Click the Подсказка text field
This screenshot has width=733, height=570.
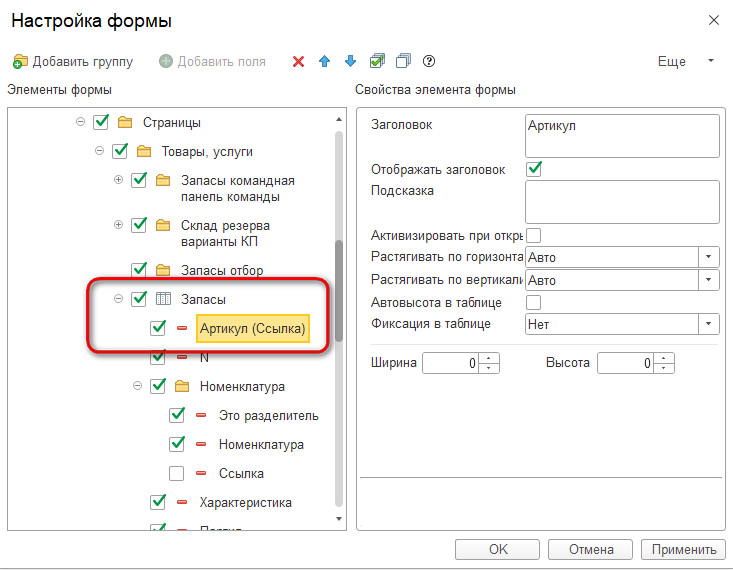click(622, 202)
